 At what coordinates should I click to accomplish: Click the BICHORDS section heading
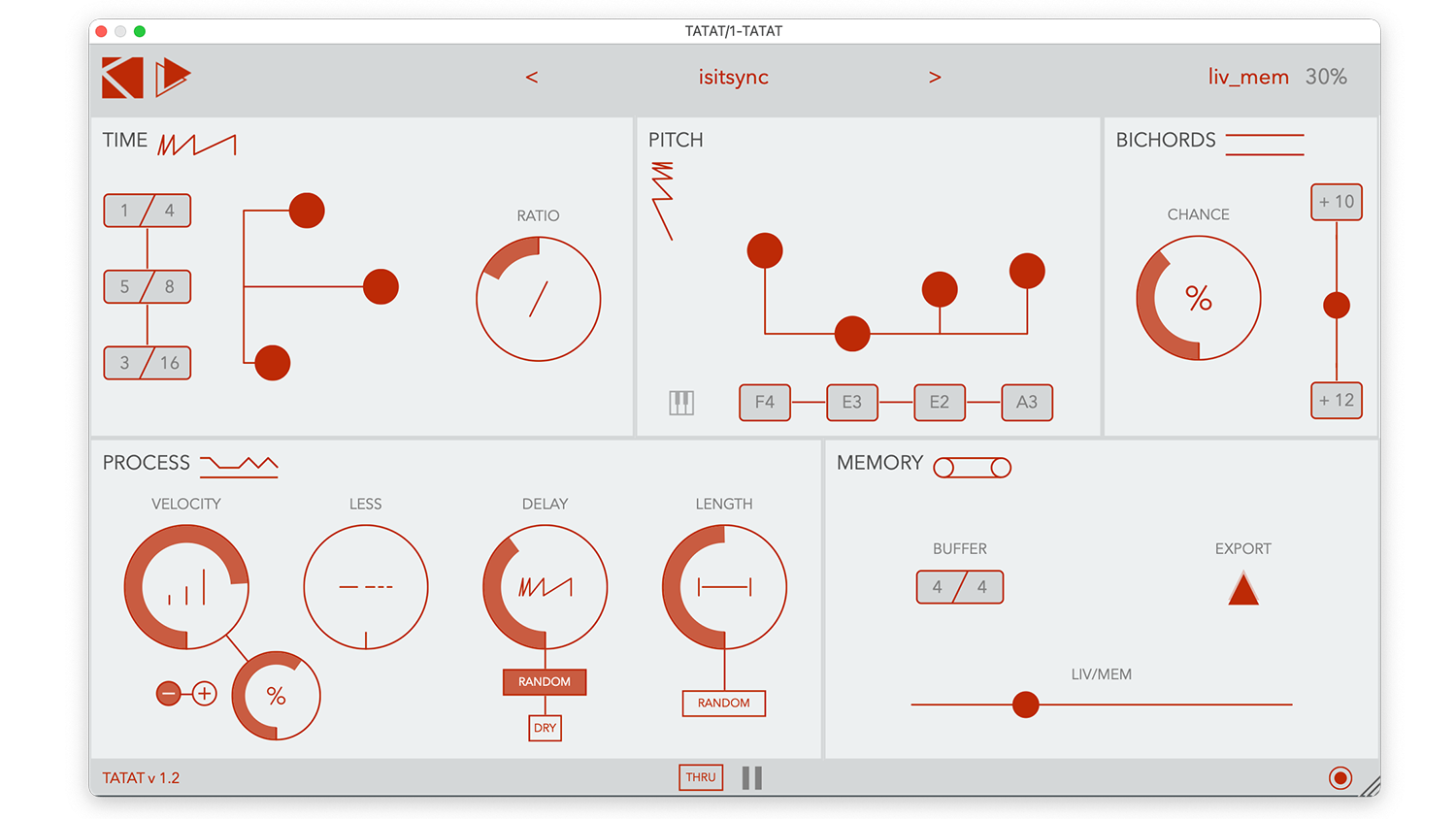click(1166, 140)
